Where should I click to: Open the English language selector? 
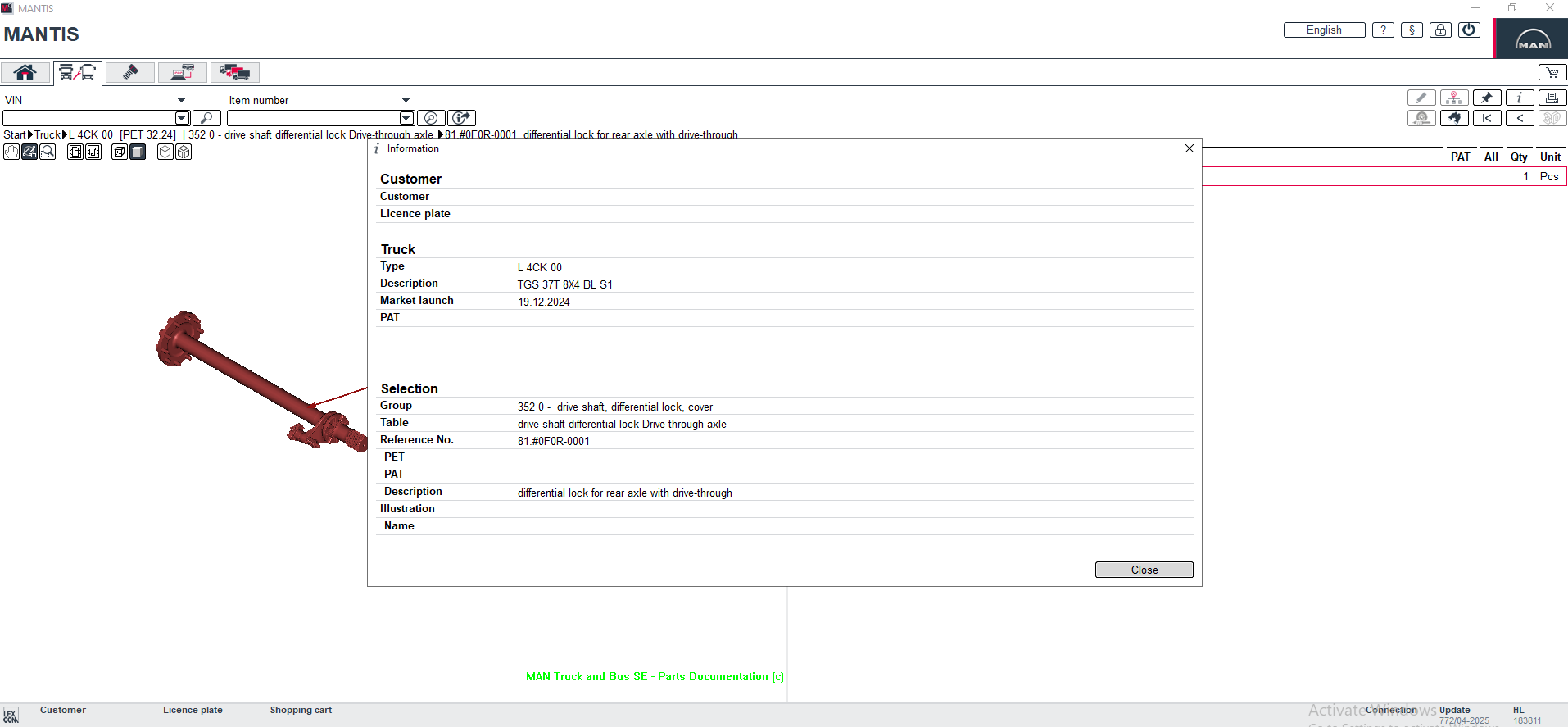coord(1324,30)
